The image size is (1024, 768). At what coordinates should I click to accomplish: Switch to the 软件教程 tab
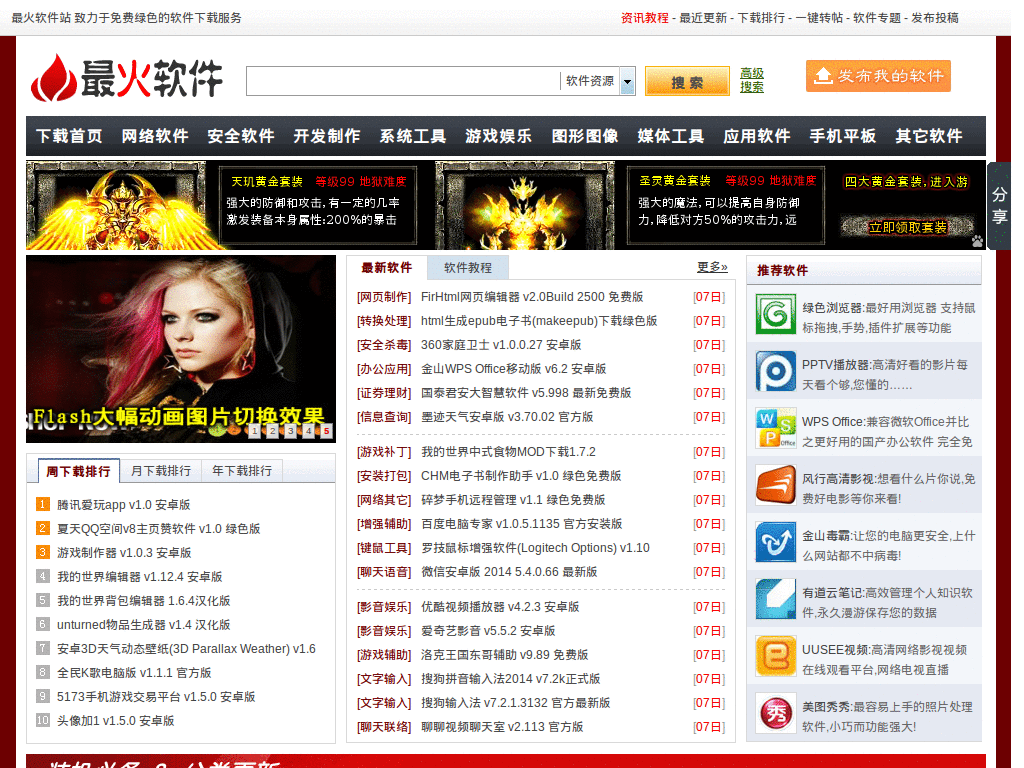tap(468, 268)
